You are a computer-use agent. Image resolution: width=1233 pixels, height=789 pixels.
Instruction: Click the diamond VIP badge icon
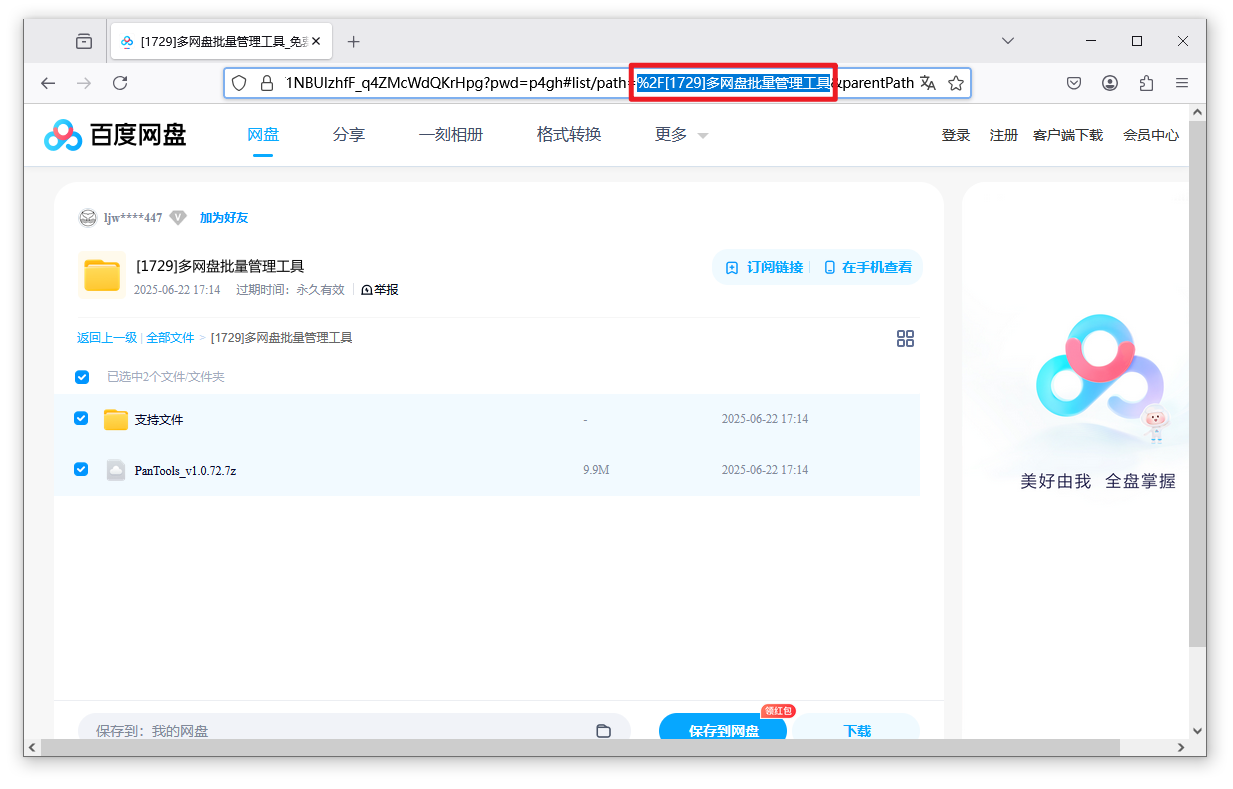point(178,218)
